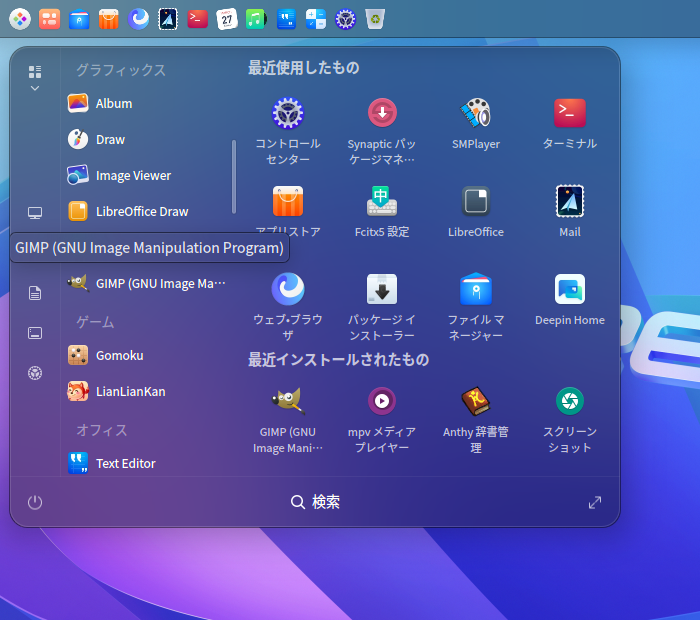Open File Manager from the dock

(79, 19)
